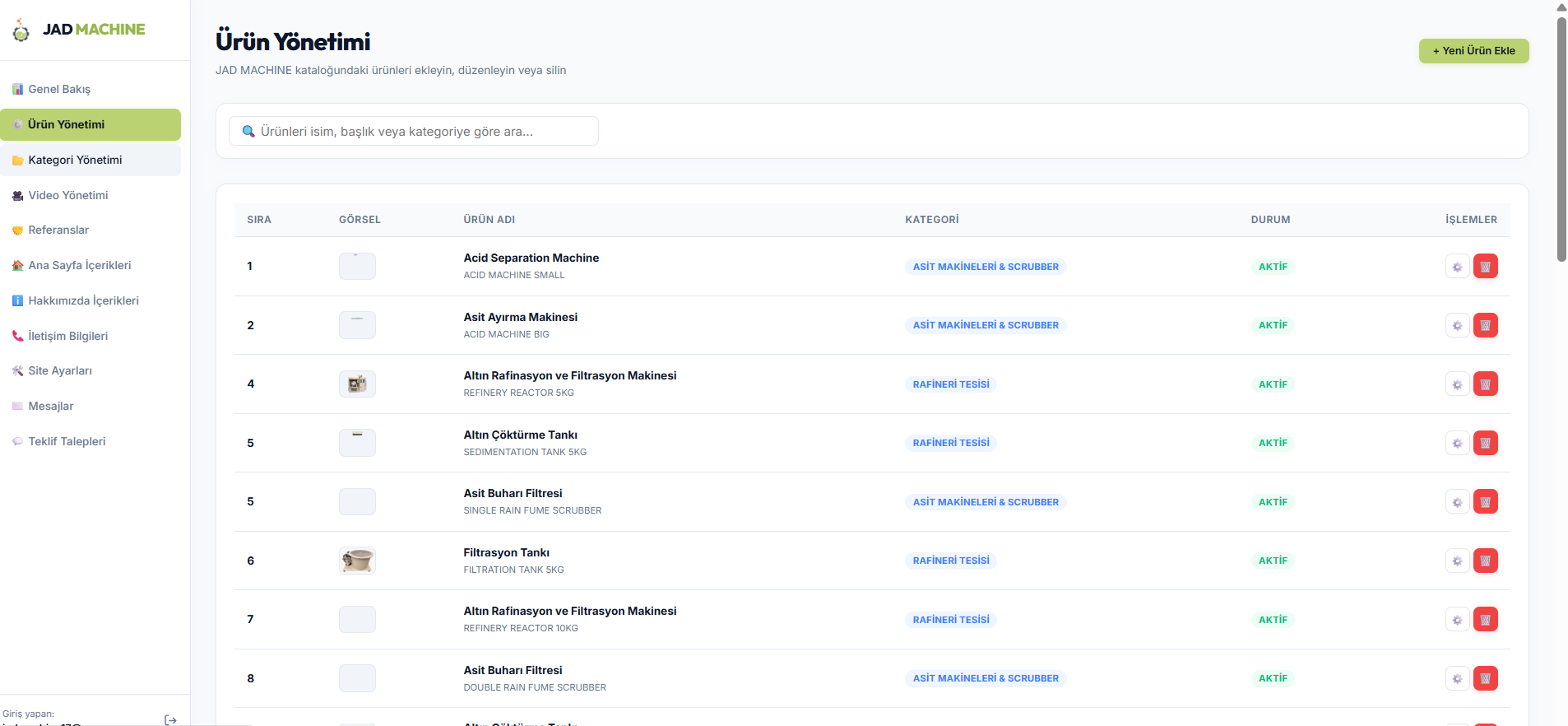Click the DURUM column header
Image resolution: width=1568 pixels, height=726 pixels.
[1271, 220]
